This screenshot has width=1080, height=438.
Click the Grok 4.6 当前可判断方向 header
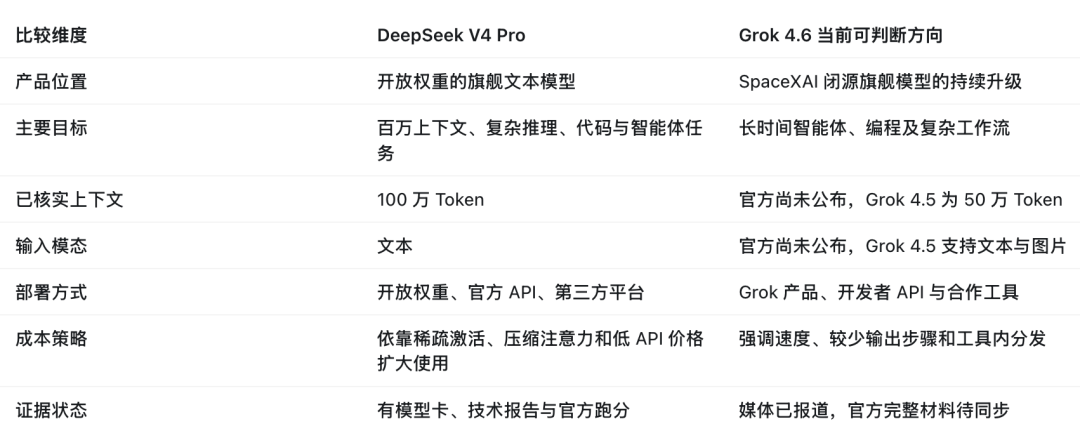coord(840,35)
